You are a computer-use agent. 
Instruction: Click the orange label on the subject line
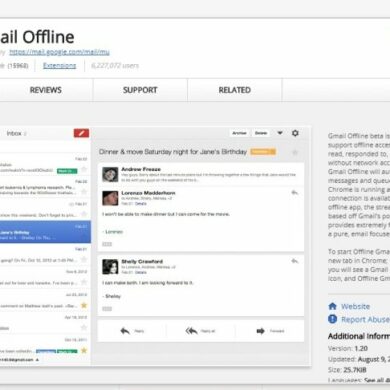(x=263, y=152)
